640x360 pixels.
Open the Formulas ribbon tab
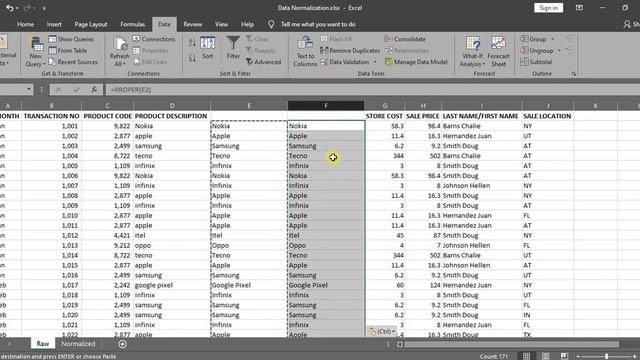(133, 24)
